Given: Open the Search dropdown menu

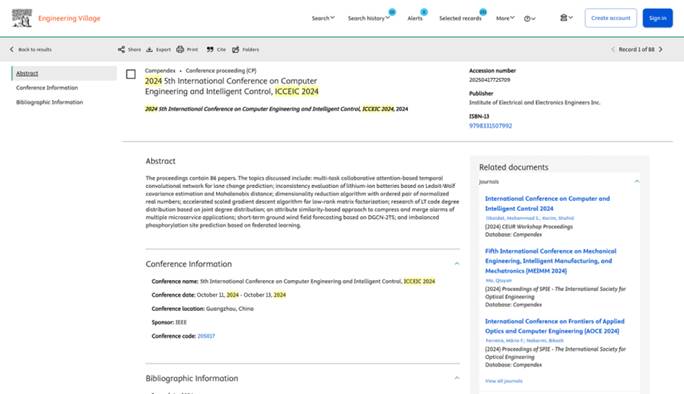Looking at the screenshot, I should [x=323, y=18].
